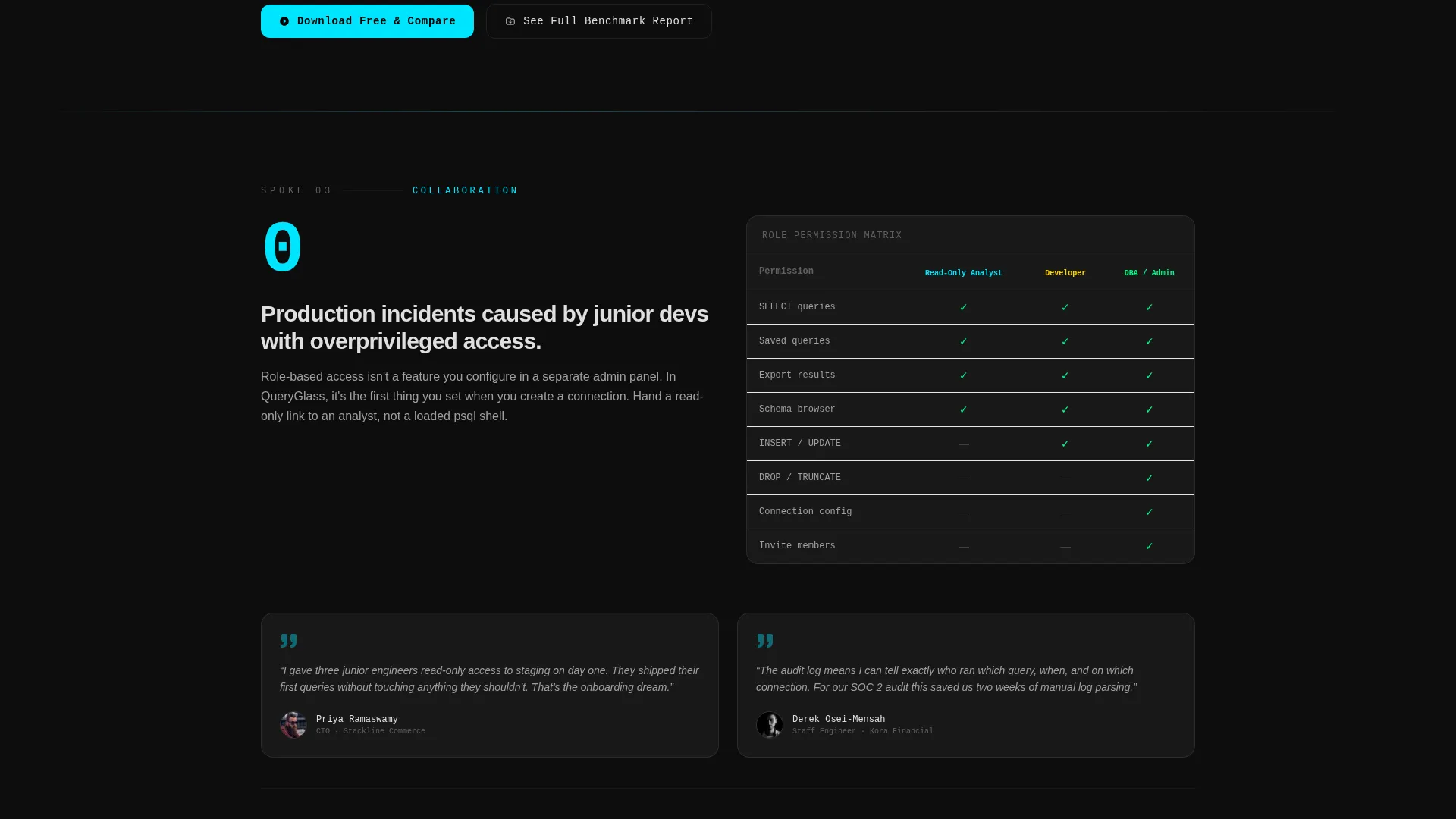Click the Permission column header
Viewport: 1456px width, 819px height.
[786, 271]
